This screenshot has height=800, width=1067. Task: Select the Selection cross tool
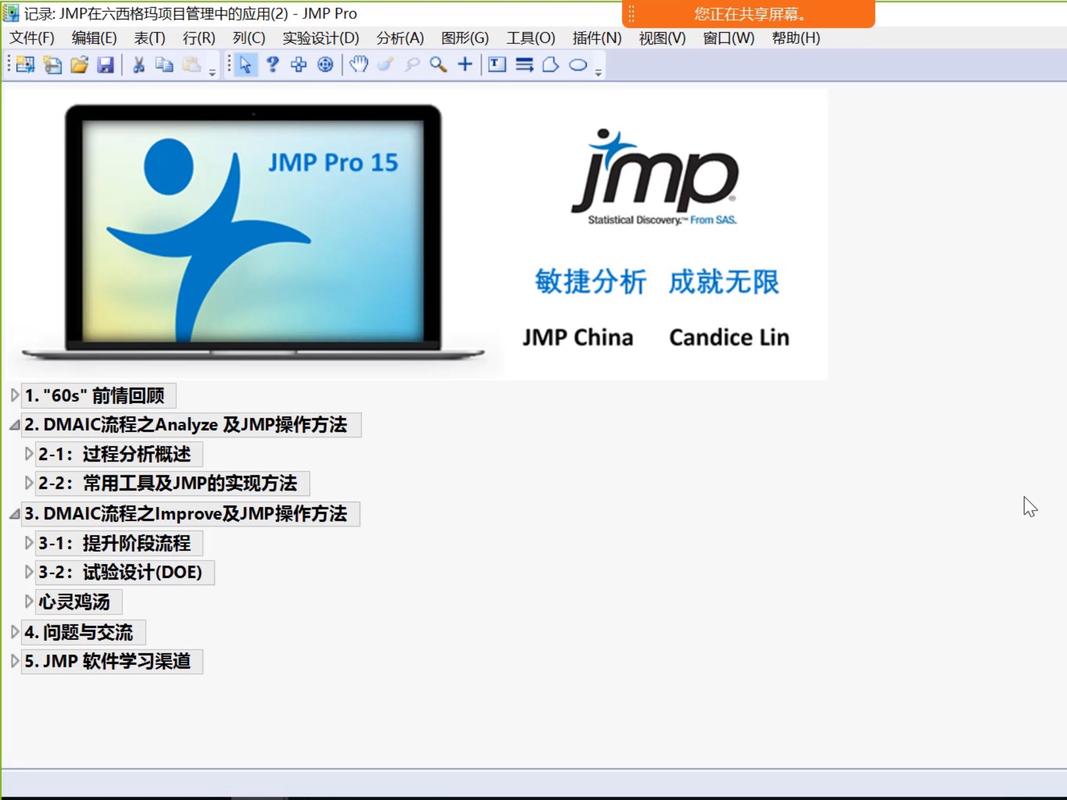pyautogui.click(x=298, y=65)
